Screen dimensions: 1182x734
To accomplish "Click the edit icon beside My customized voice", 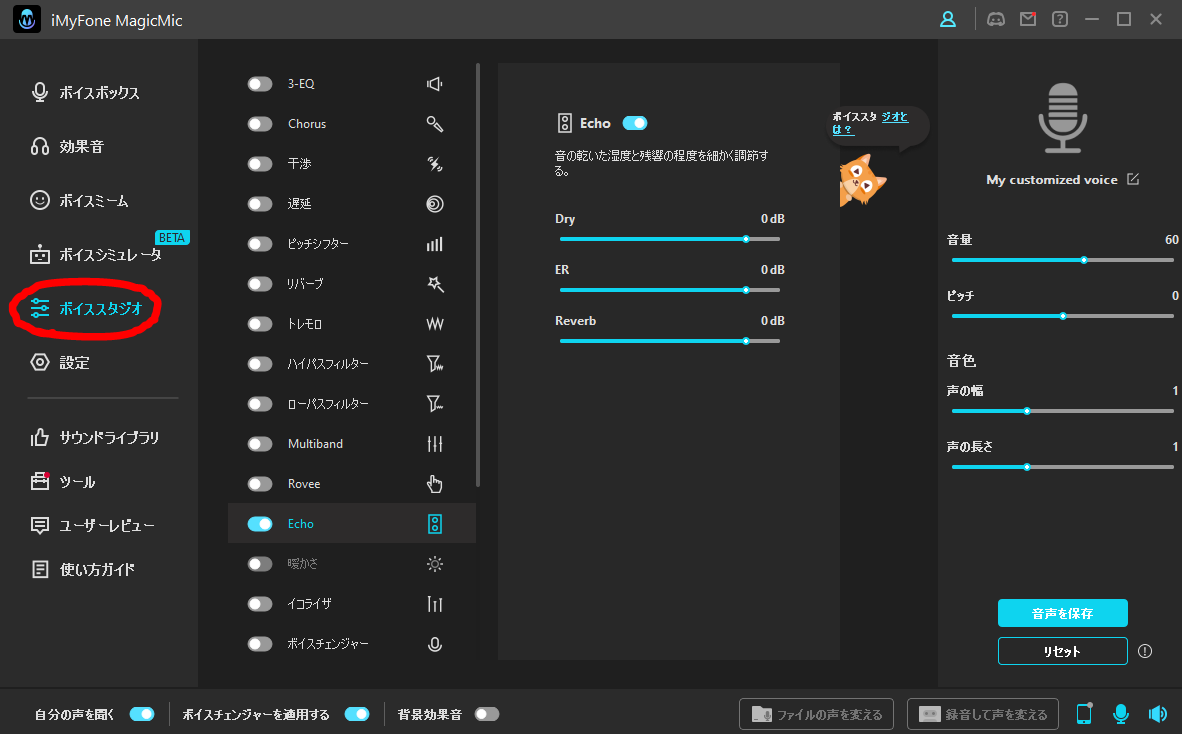I will (1133, 179).
